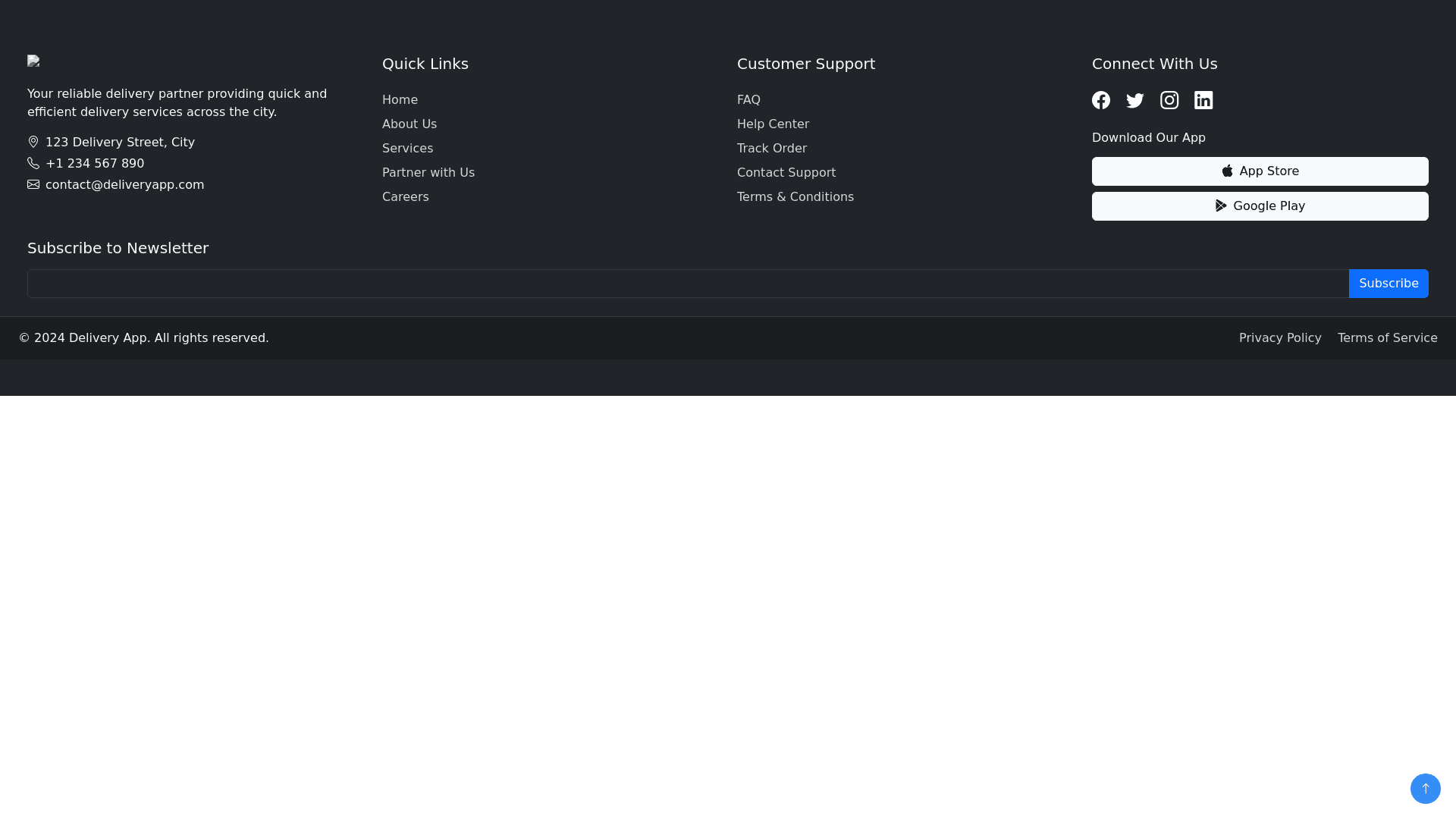Open the Instagram social icon
The height and width of the screenshot is (819, 1456).
1169,100
